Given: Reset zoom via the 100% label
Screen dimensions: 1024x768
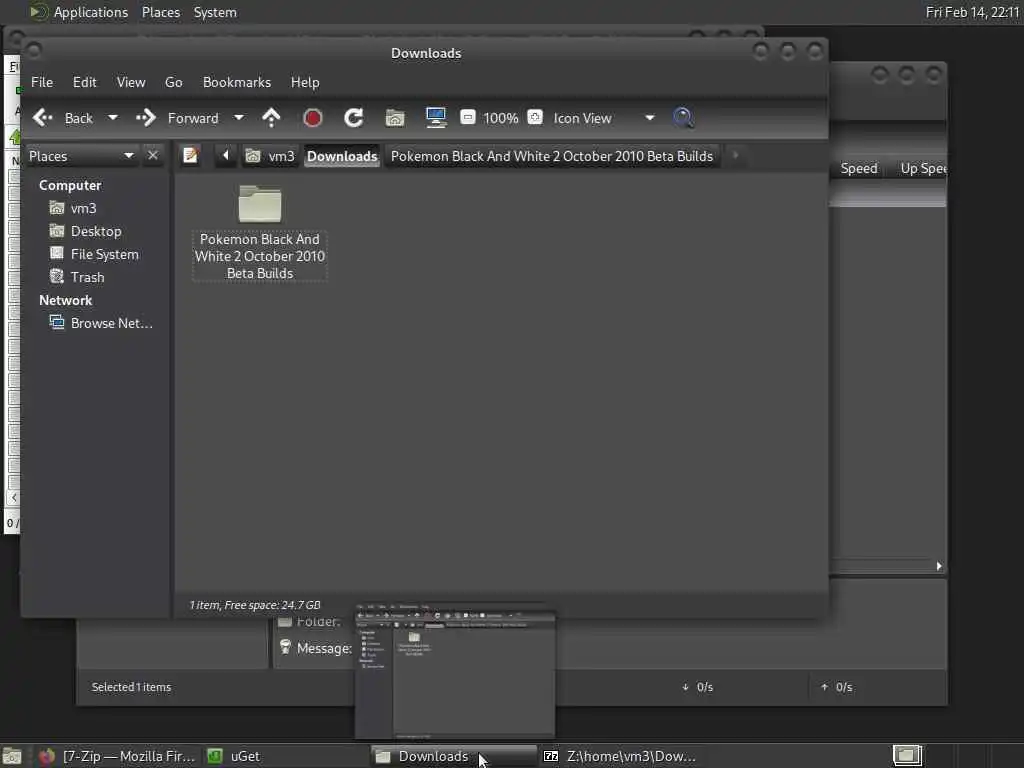Looking at the screenshot, I should click(500, 118).
